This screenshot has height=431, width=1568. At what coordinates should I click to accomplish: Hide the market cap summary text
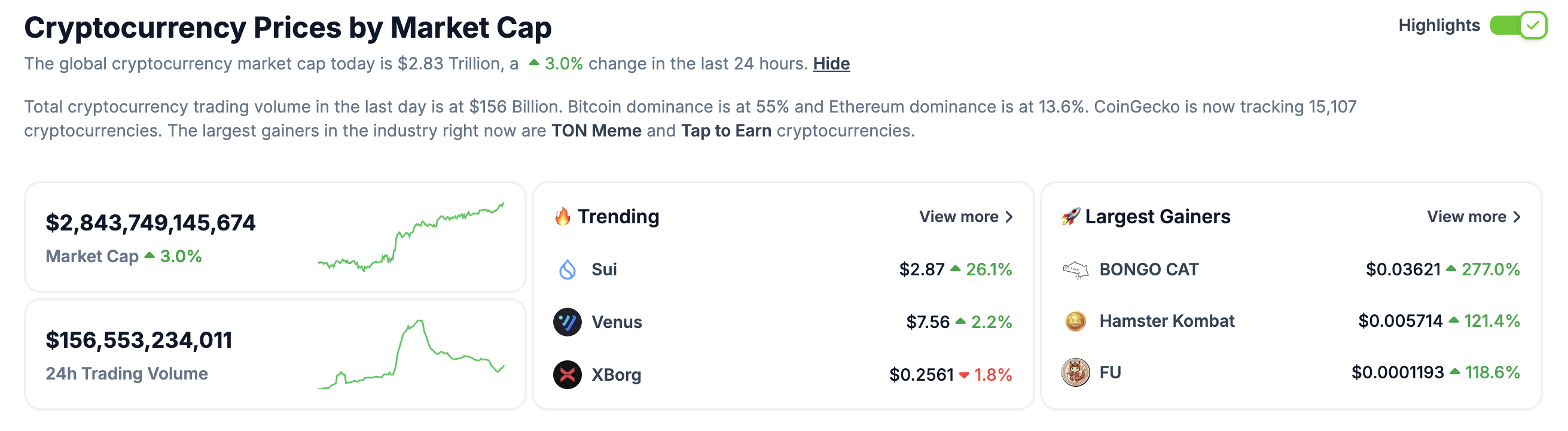[x=831, y=63]
